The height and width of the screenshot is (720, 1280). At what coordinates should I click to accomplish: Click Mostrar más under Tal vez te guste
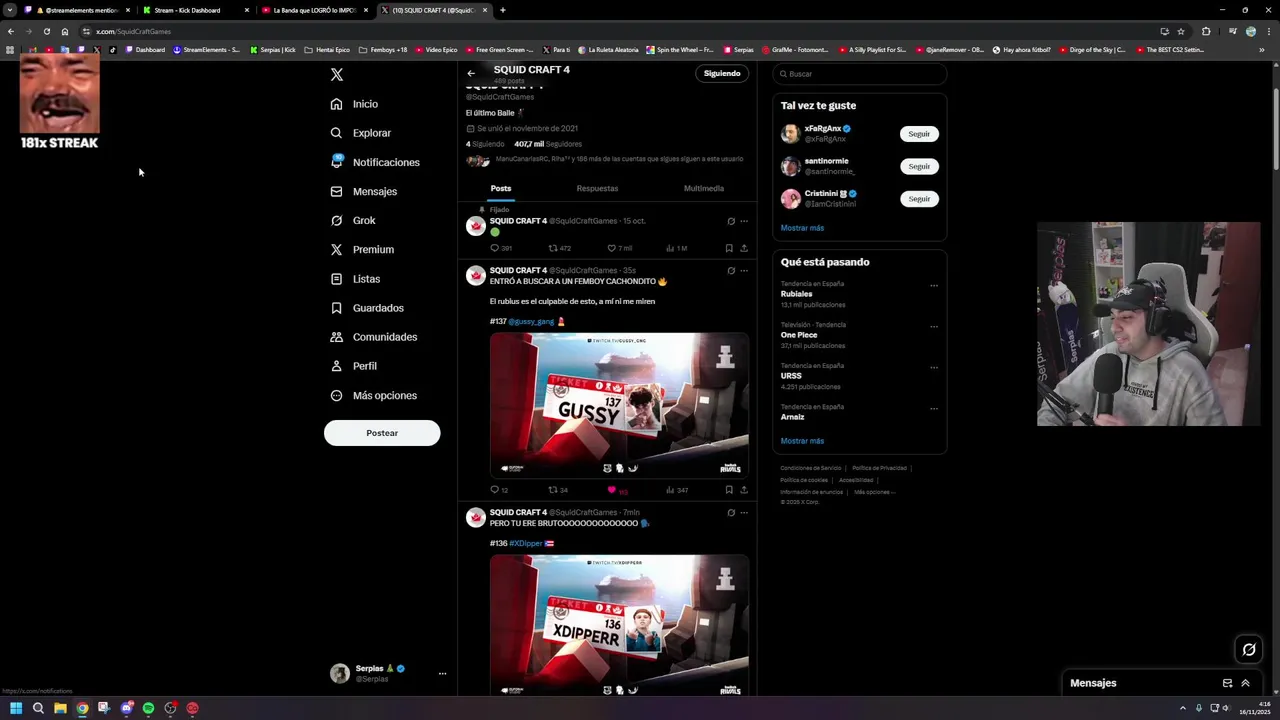pos(802,228)
